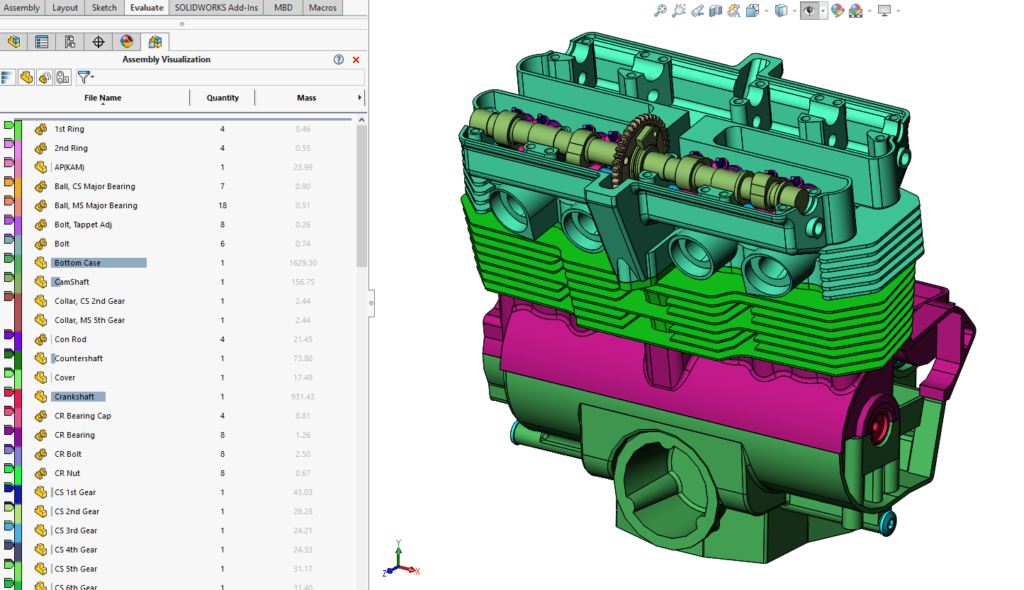Click the part icon beside Ball, MS Major Bearing
1024x590 pixels.
pos(40,205)
